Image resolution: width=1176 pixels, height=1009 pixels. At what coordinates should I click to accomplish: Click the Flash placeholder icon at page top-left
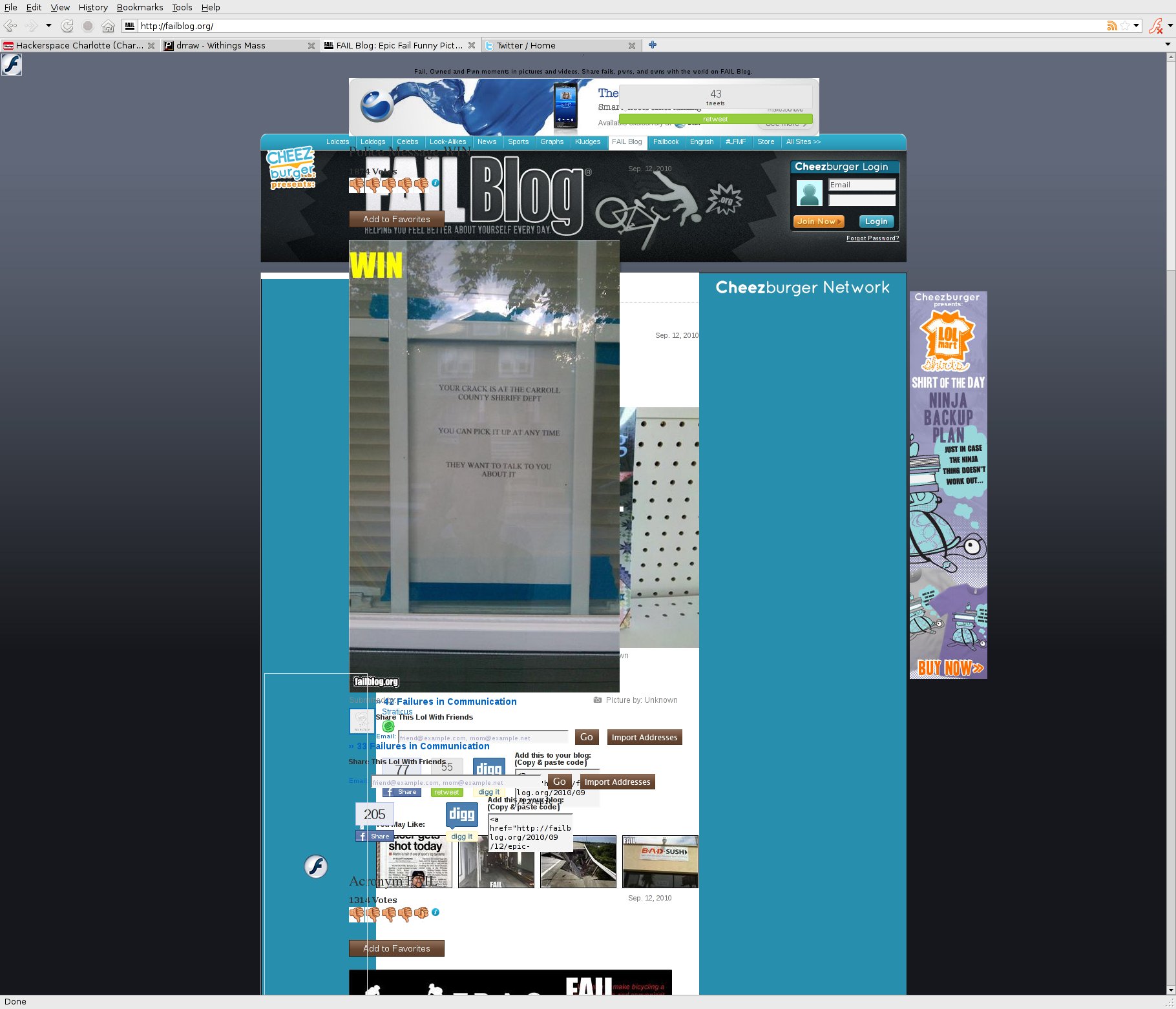click(12, 65)
